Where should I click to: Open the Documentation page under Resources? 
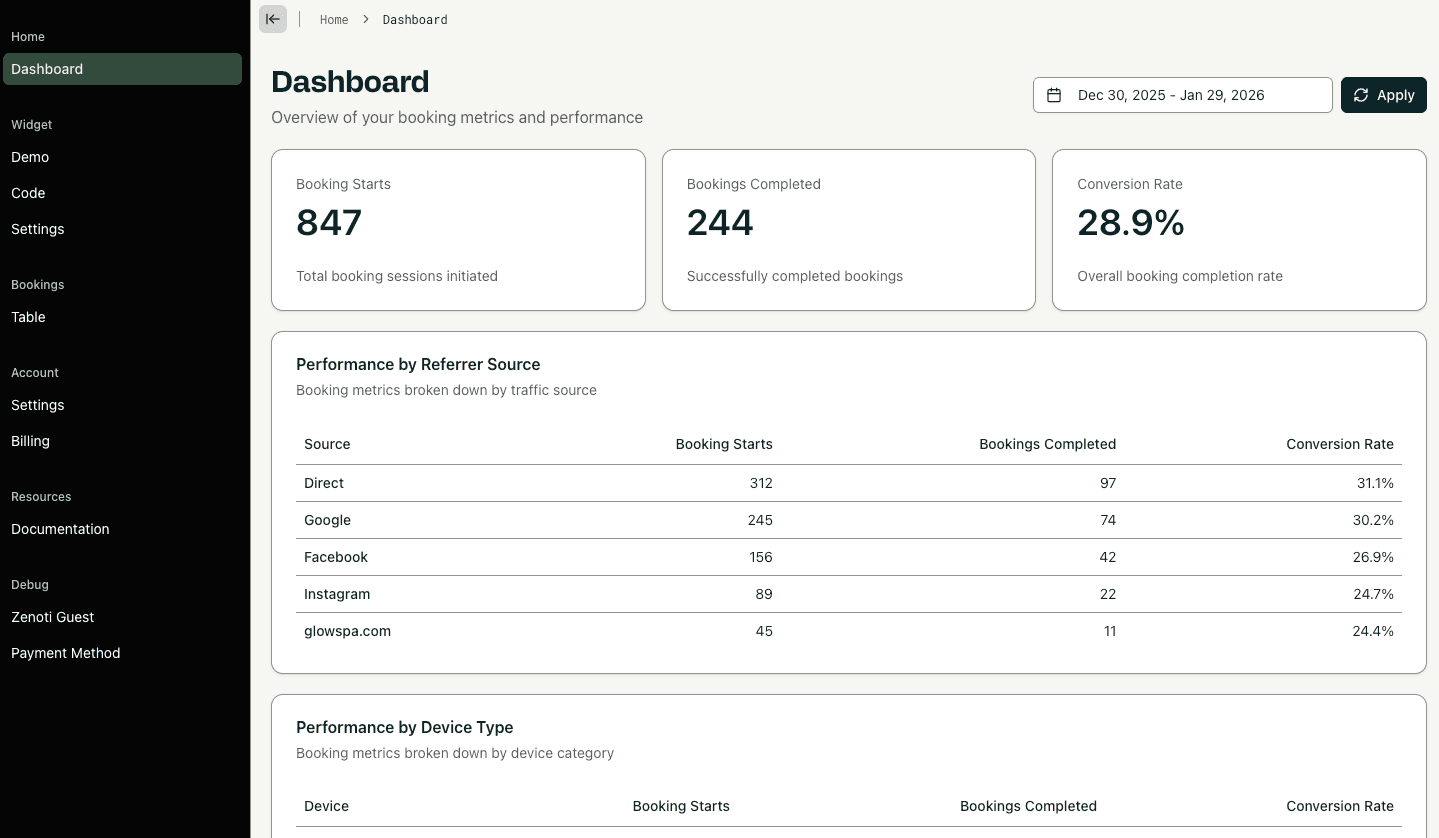[60, 529]
